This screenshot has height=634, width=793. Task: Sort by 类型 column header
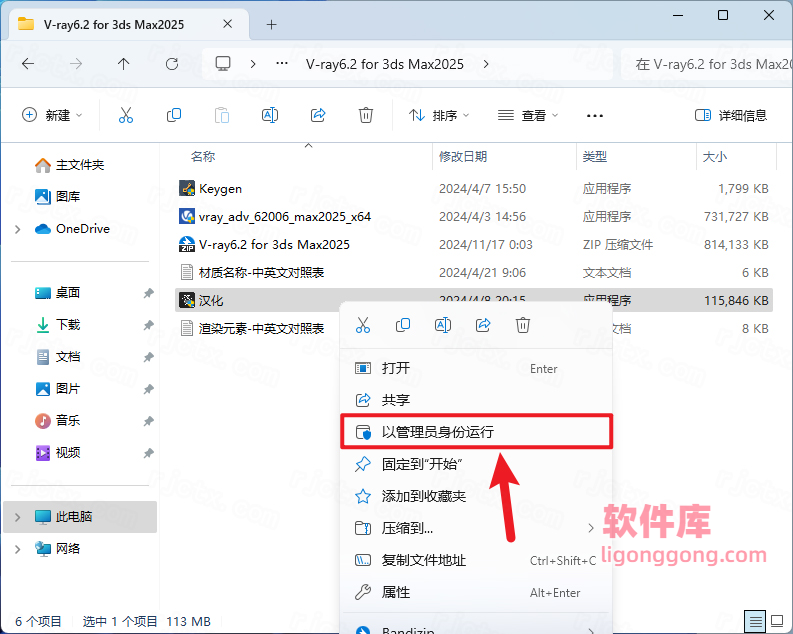pyautogui.click(x=594, y=157)
